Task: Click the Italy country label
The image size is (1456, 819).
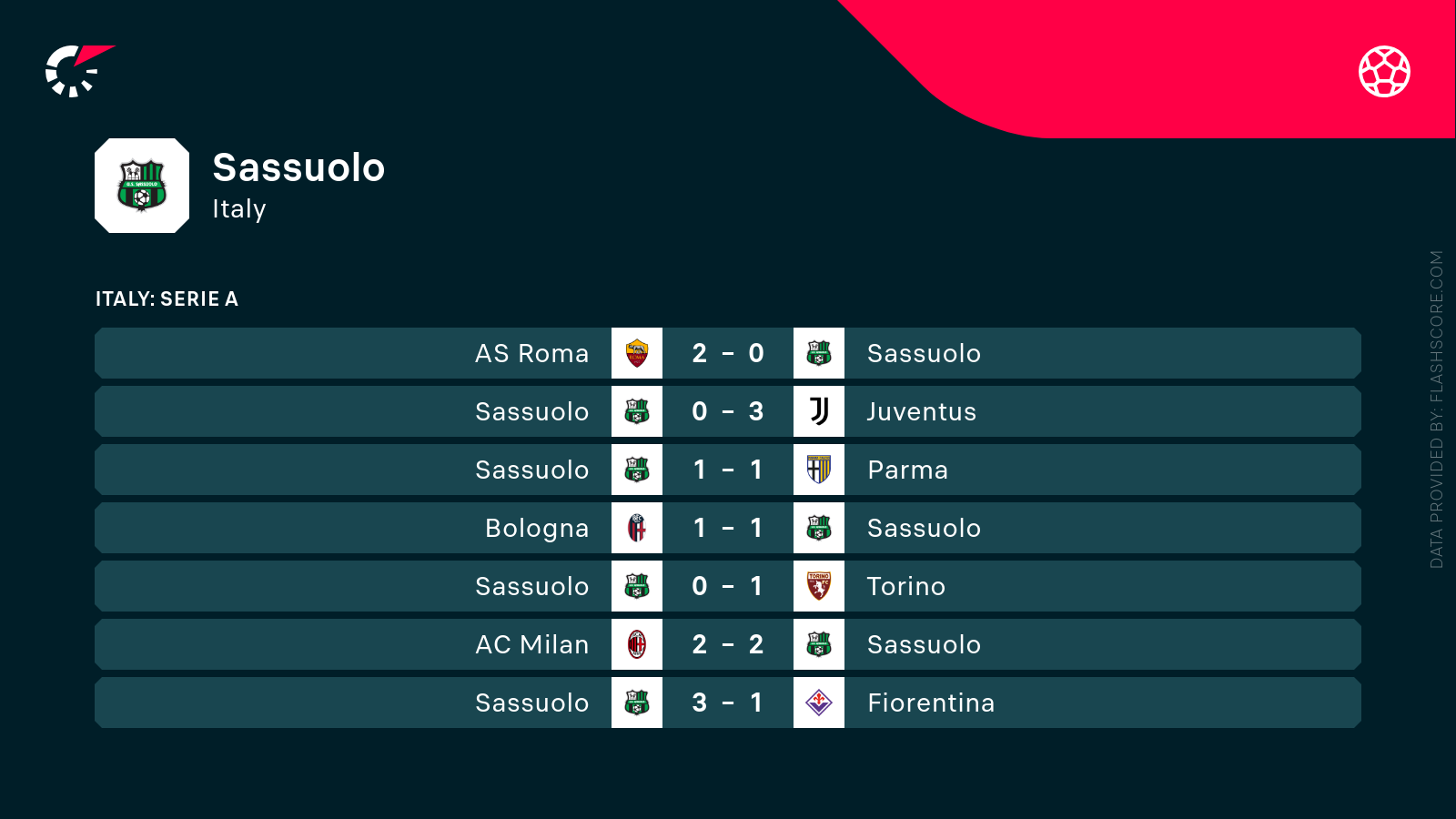Action: click(x=238, y=209)
